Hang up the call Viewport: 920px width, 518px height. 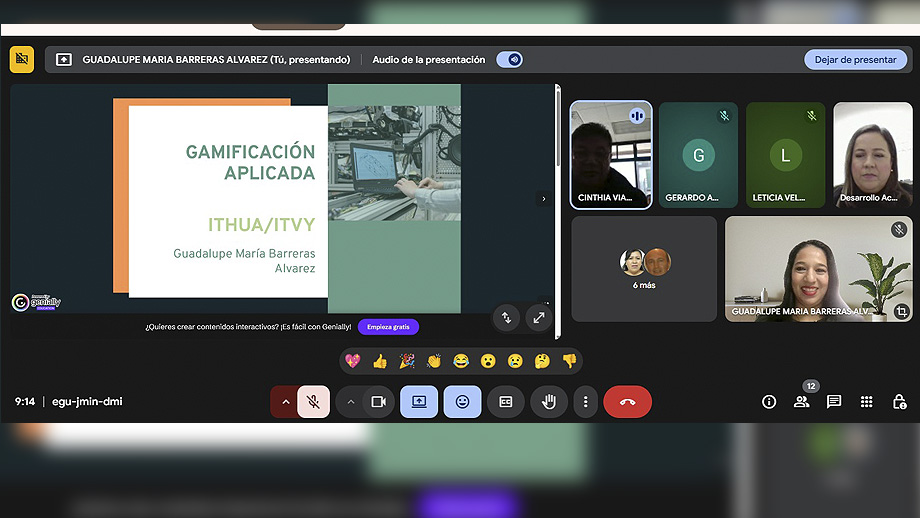pos(627,402)
